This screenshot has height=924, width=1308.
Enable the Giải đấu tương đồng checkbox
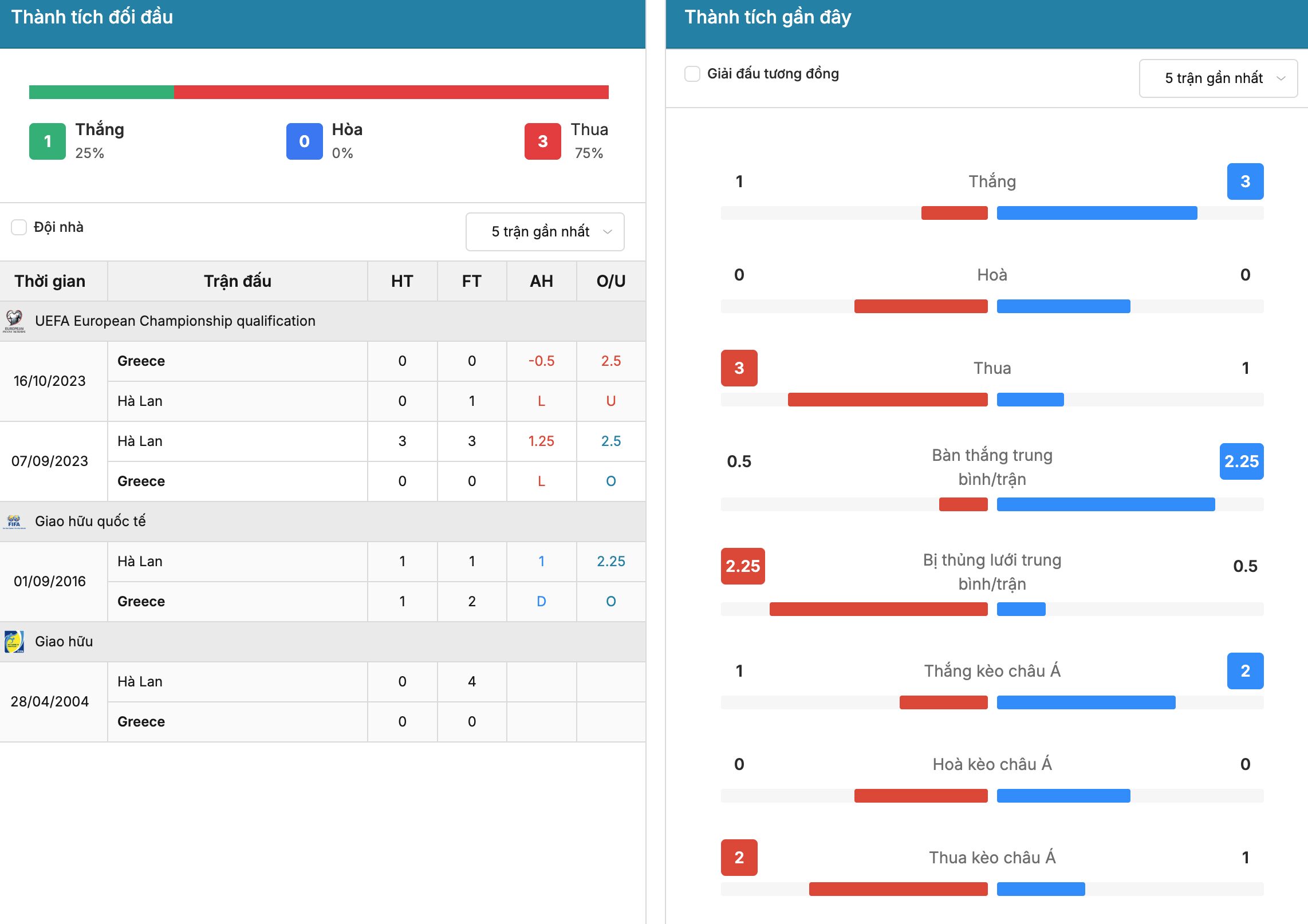tap(692, 74)
